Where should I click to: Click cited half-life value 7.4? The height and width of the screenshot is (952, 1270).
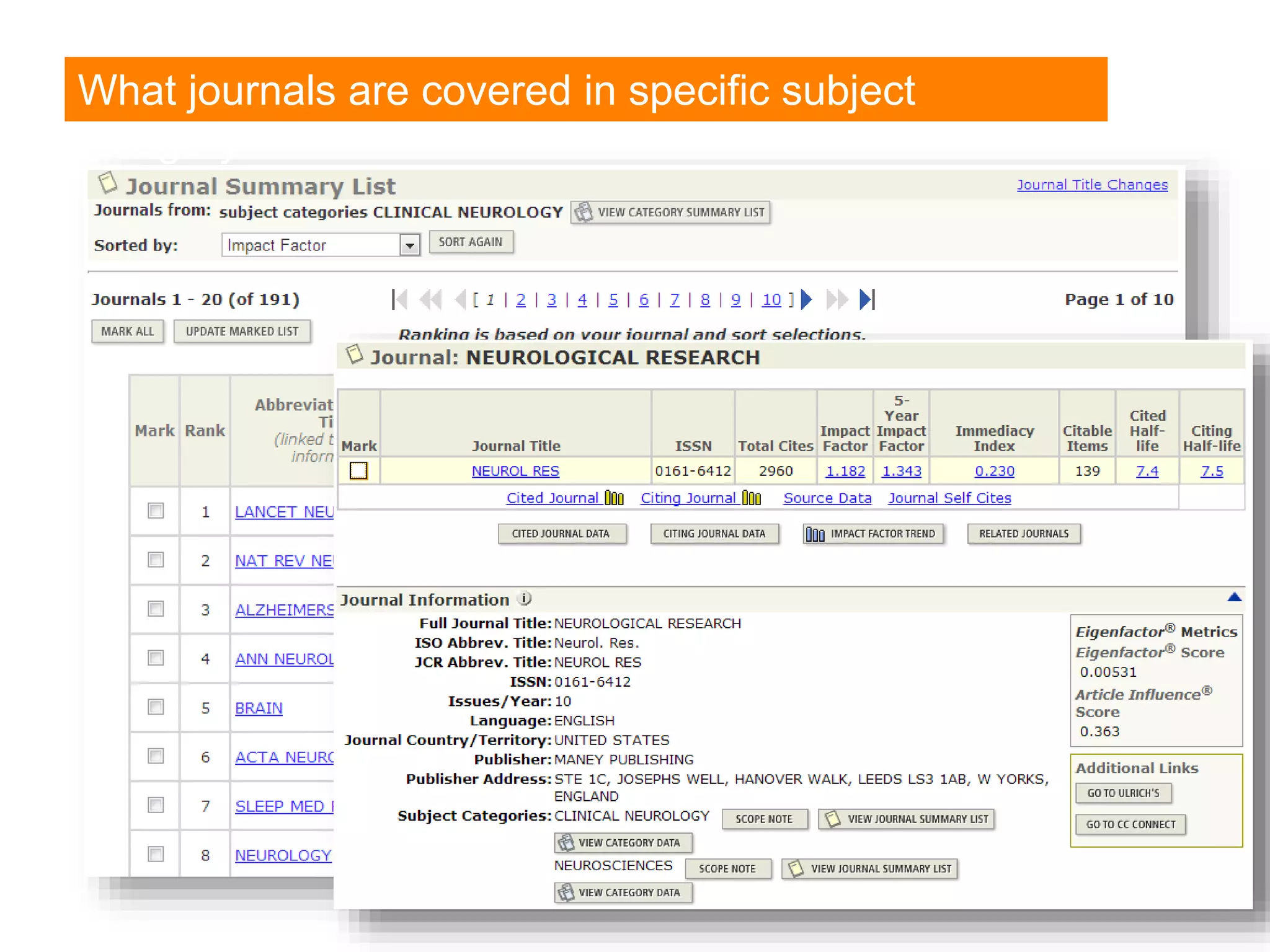[x=1147, y=471]
